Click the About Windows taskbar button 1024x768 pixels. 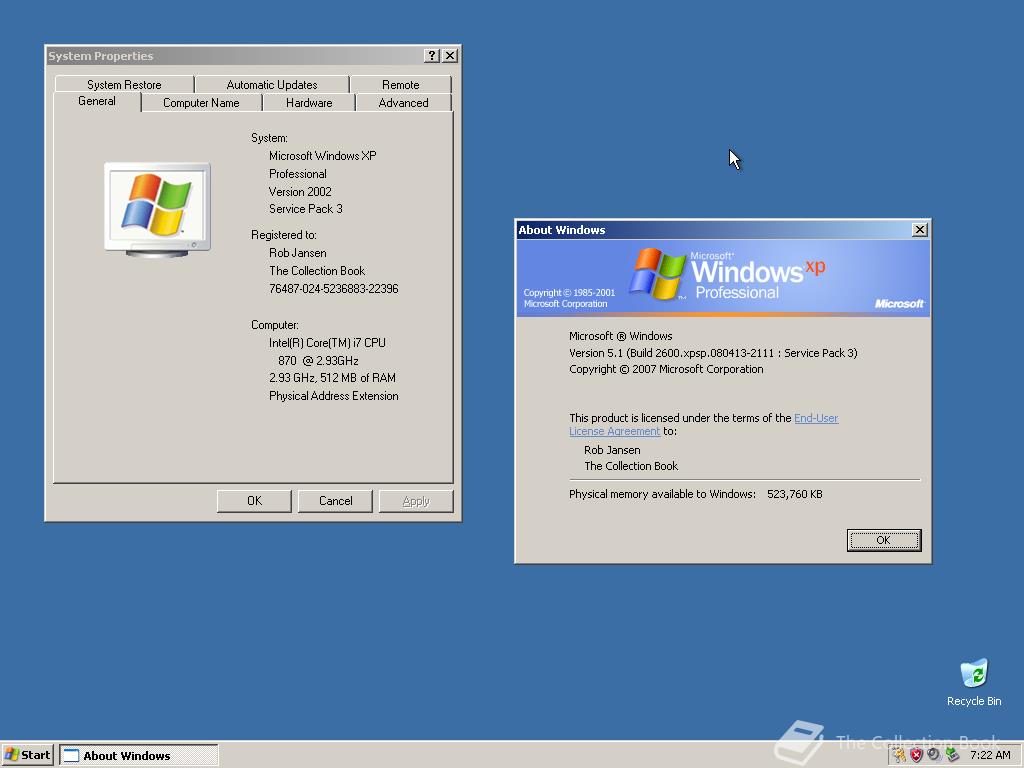pyautogui.click(x=139, y=756)
